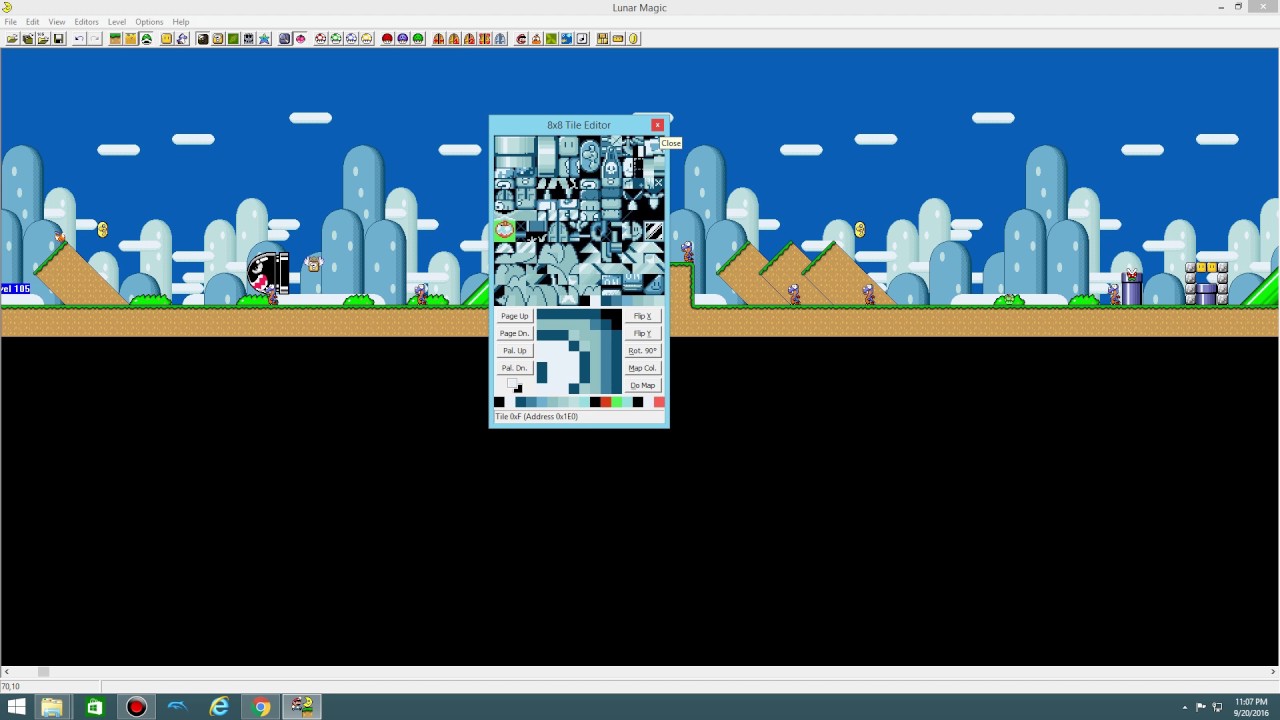Click the Map Col. button

coord(642,368)
